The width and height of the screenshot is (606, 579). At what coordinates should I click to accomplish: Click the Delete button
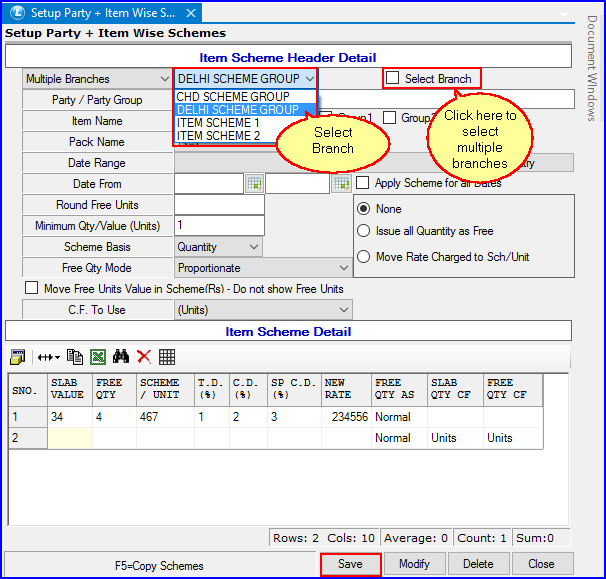pos(478,564)
